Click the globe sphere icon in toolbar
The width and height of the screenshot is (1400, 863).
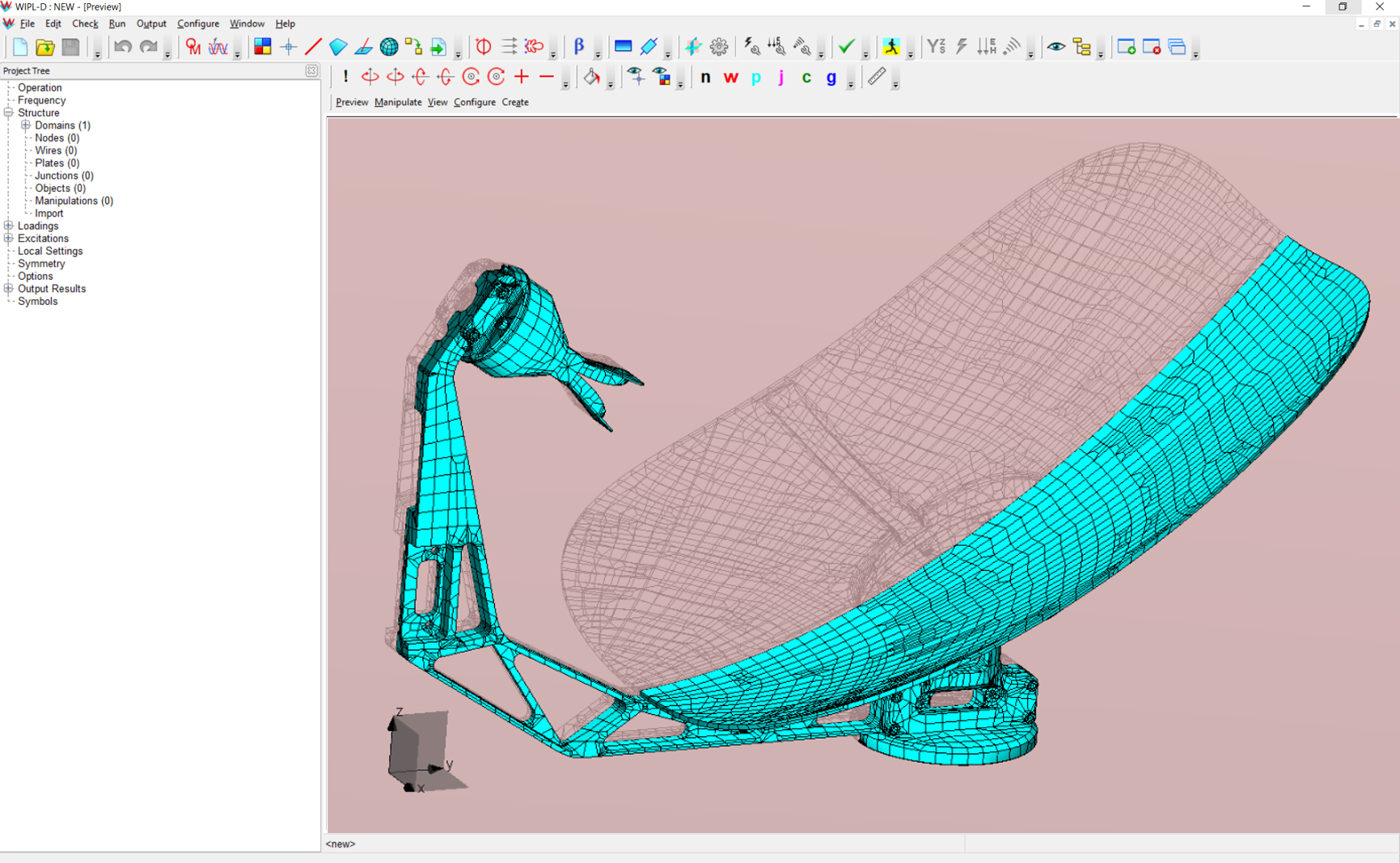[x=389, y=47]
